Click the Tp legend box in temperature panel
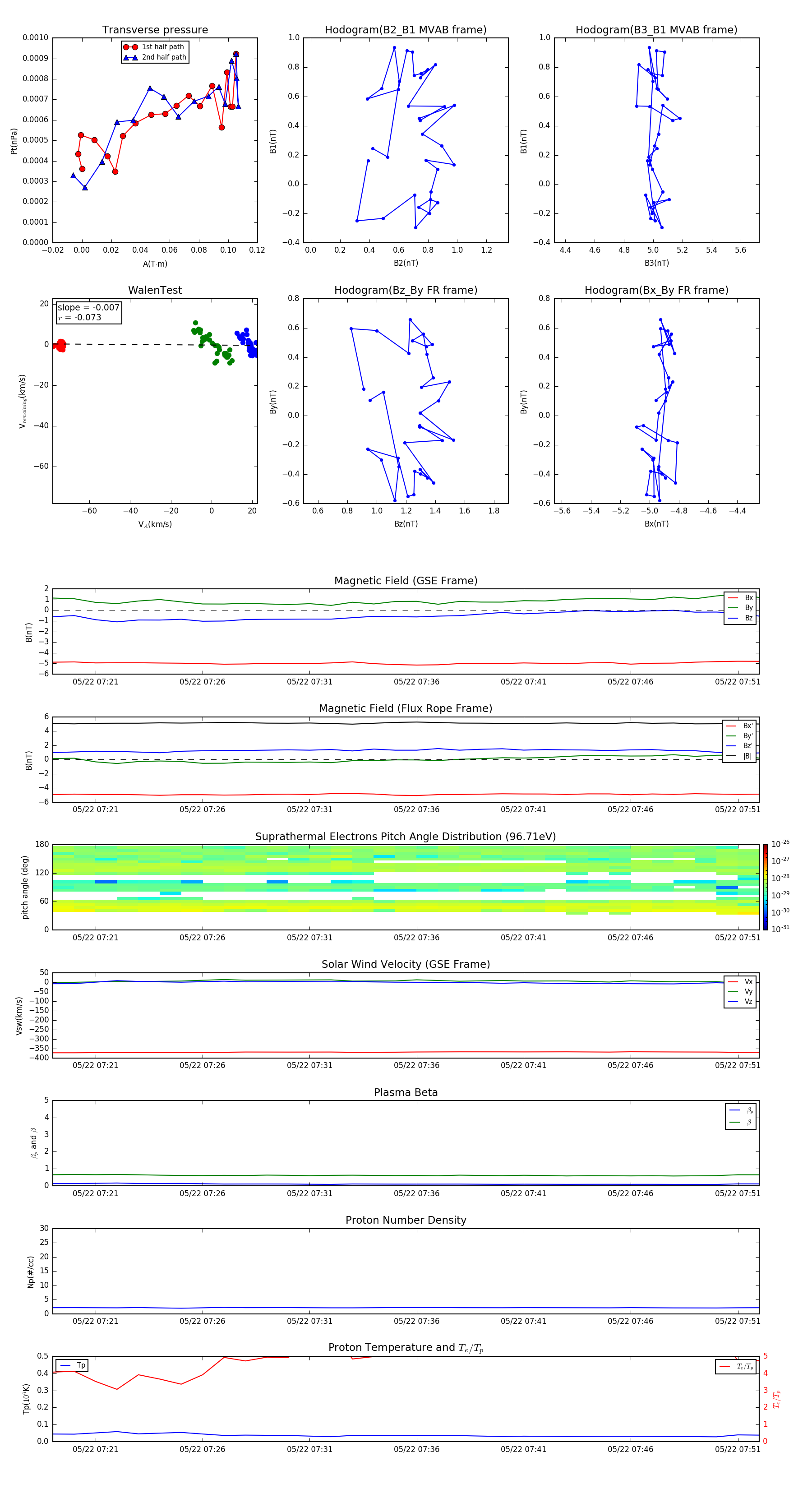 tap(72, 1365)
